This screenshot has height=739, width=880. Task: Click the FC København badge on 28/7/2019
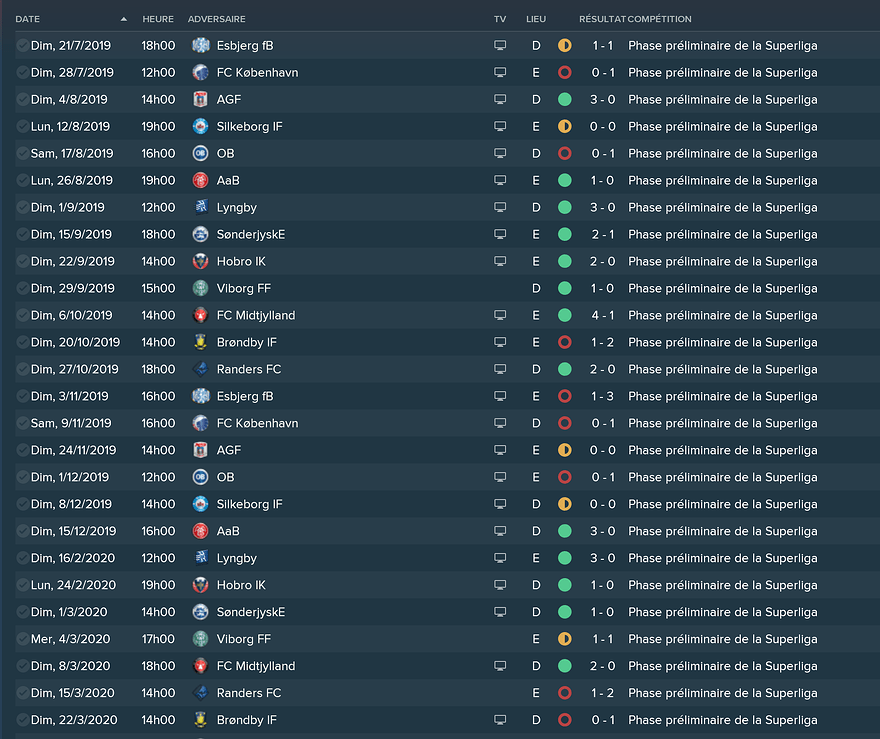200,72
